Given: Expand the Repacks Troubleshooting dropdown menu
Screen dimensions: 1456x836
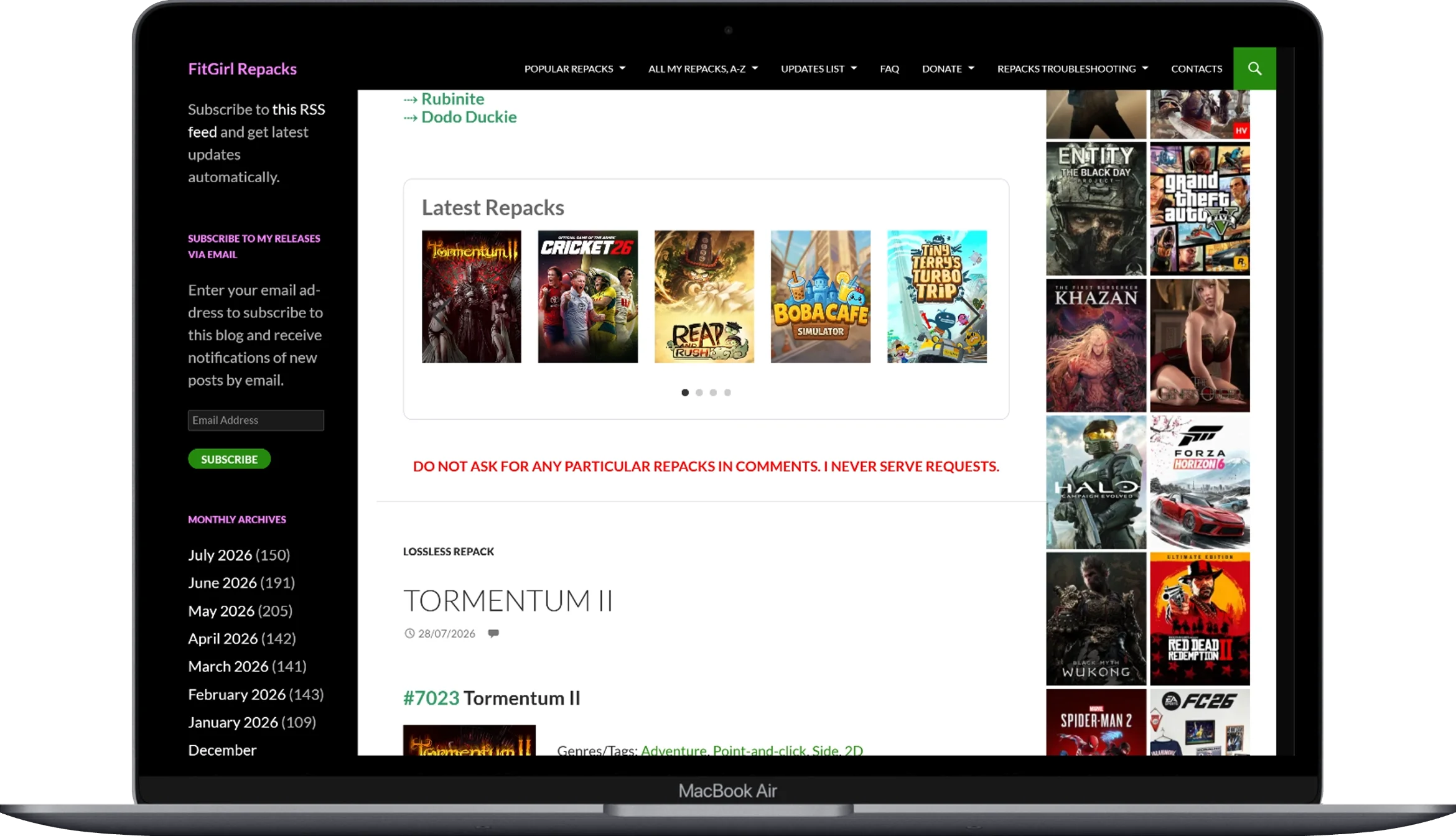Looking at the screenshot, I should pyautogui.click(x=1073, y=69).
